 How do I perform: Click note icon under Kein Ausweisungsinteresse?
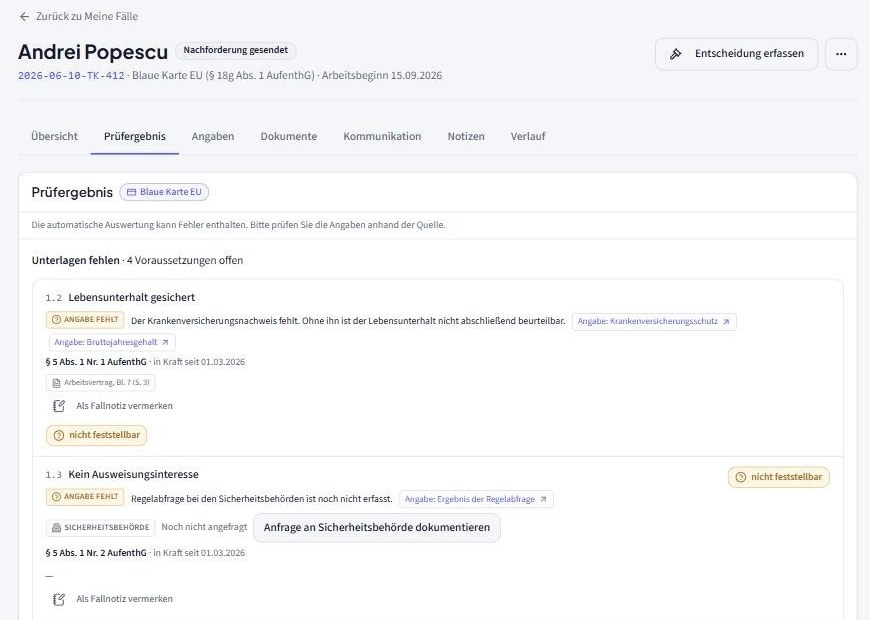(59, 599)
